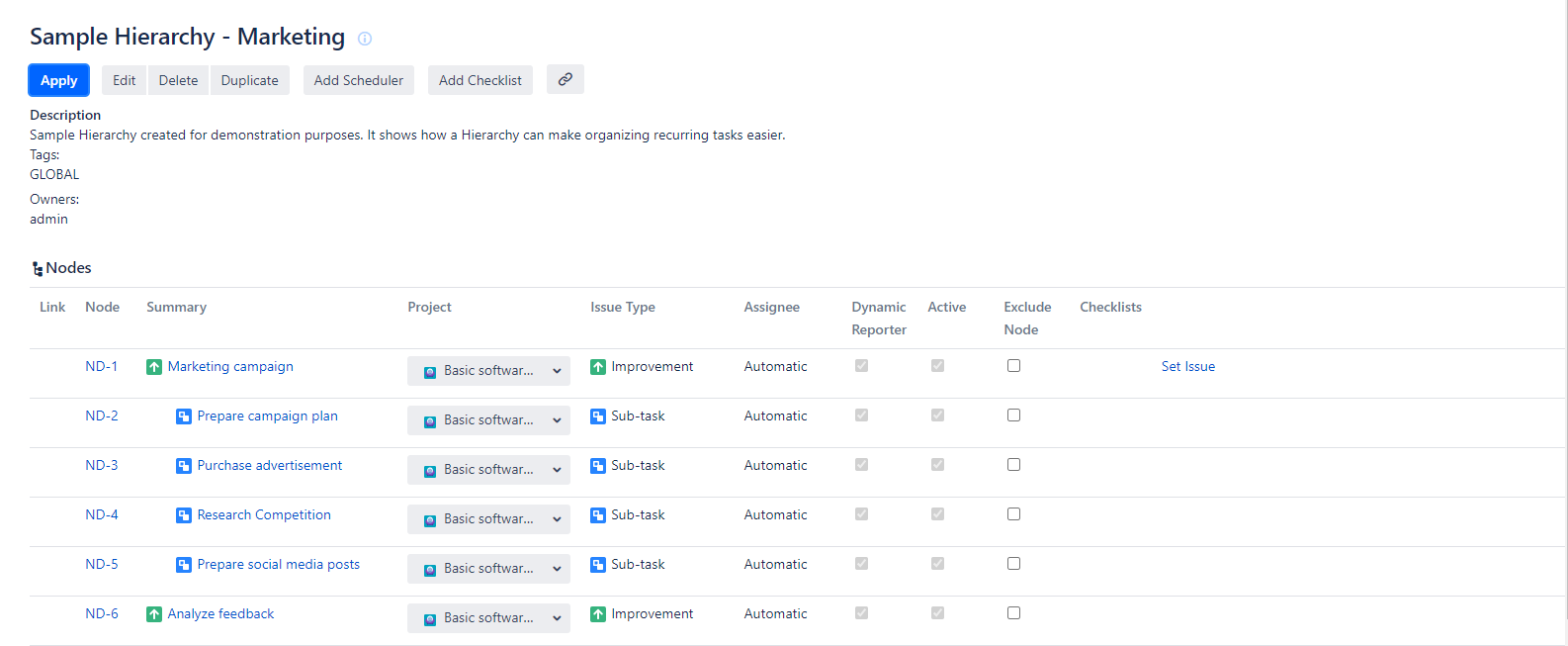Click the Edit toolbar button
The width and height of the screenshot is (1568, 646).
point(124,80)
